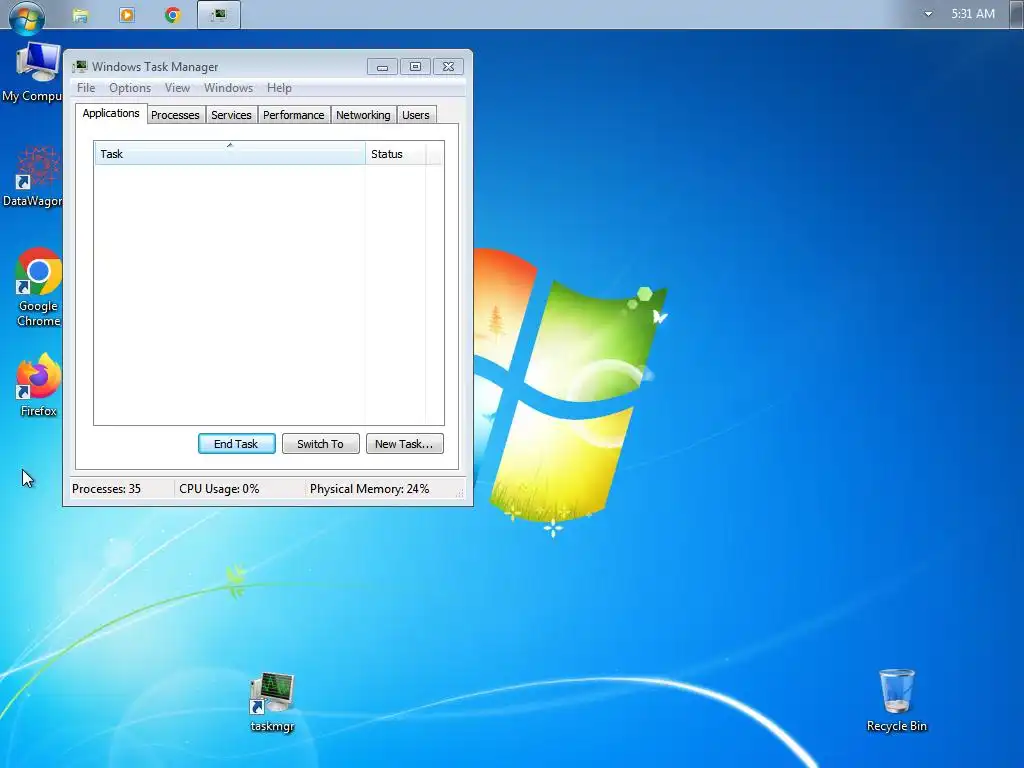Open the Help menu

[279, 88]
